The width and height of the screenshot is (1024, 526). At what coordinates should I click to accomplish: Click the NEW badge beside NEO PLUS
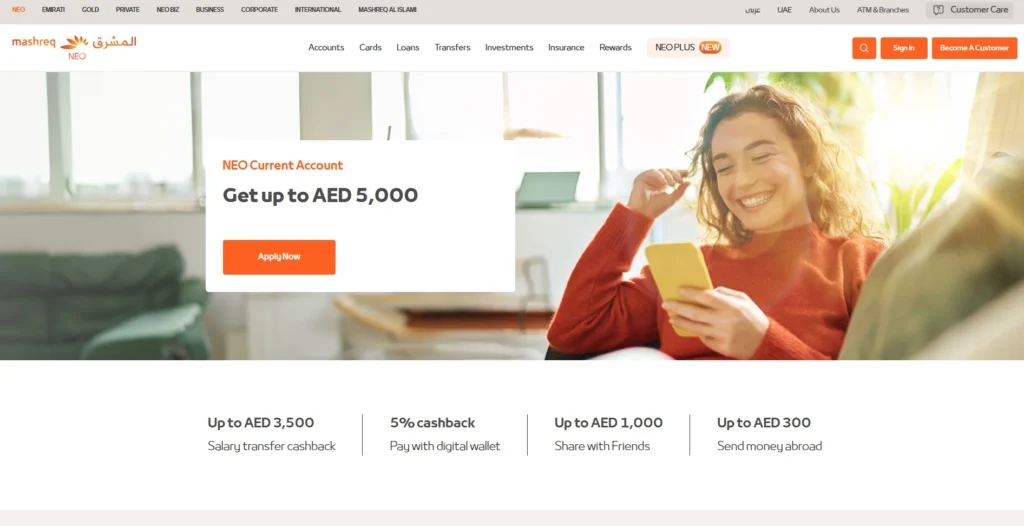coord(710,48)
